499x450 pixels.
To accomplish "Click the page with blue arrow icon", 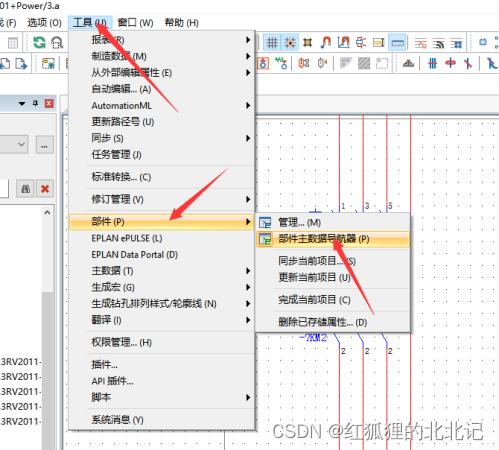I will 21,63.
